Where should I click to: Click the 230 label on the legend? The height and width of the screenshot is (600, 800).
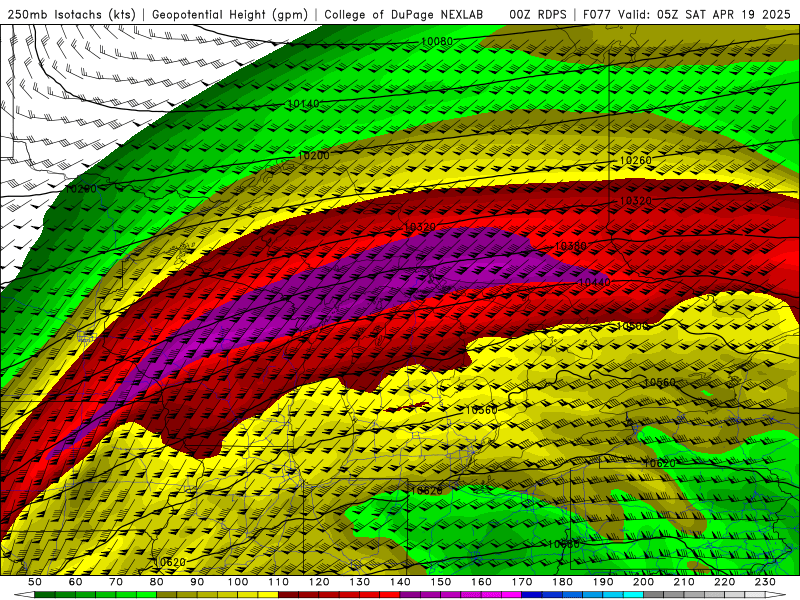[765, 582]
